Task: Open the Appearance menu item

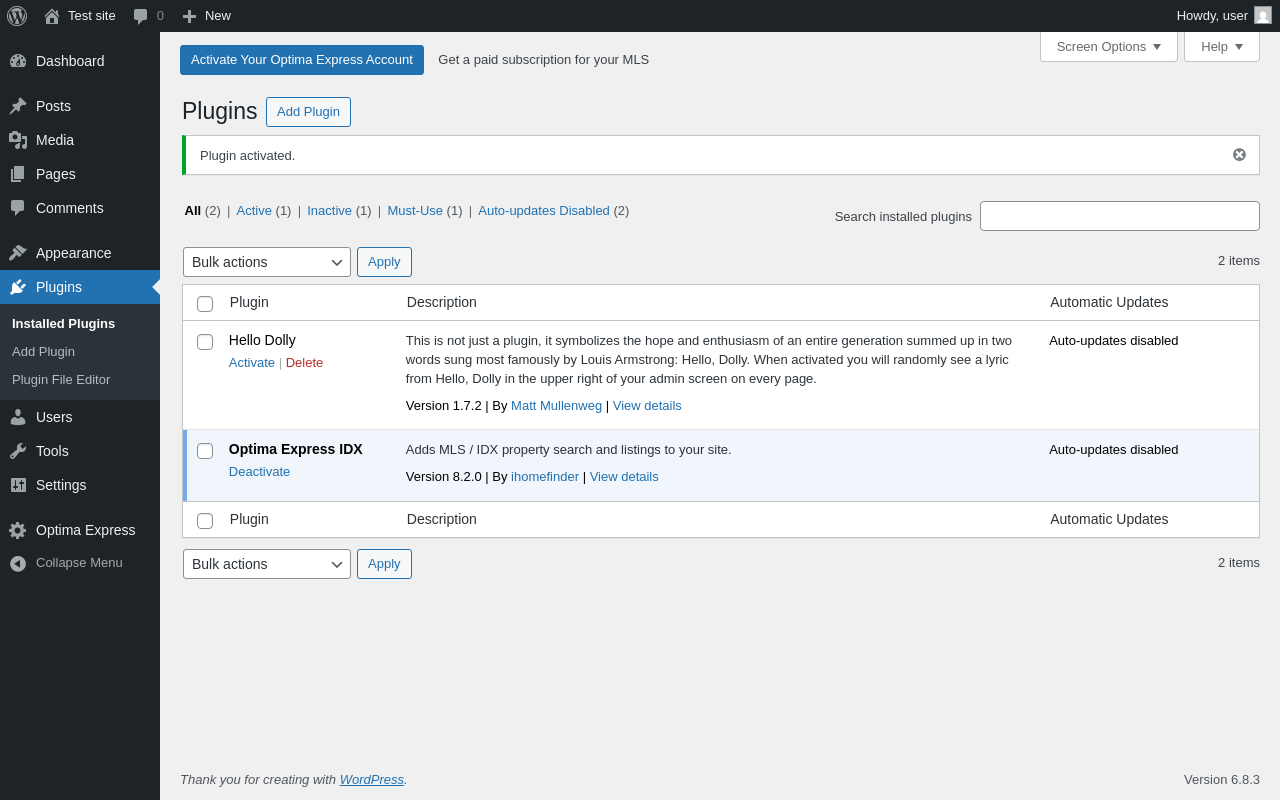Action: (x=73, y=253)
